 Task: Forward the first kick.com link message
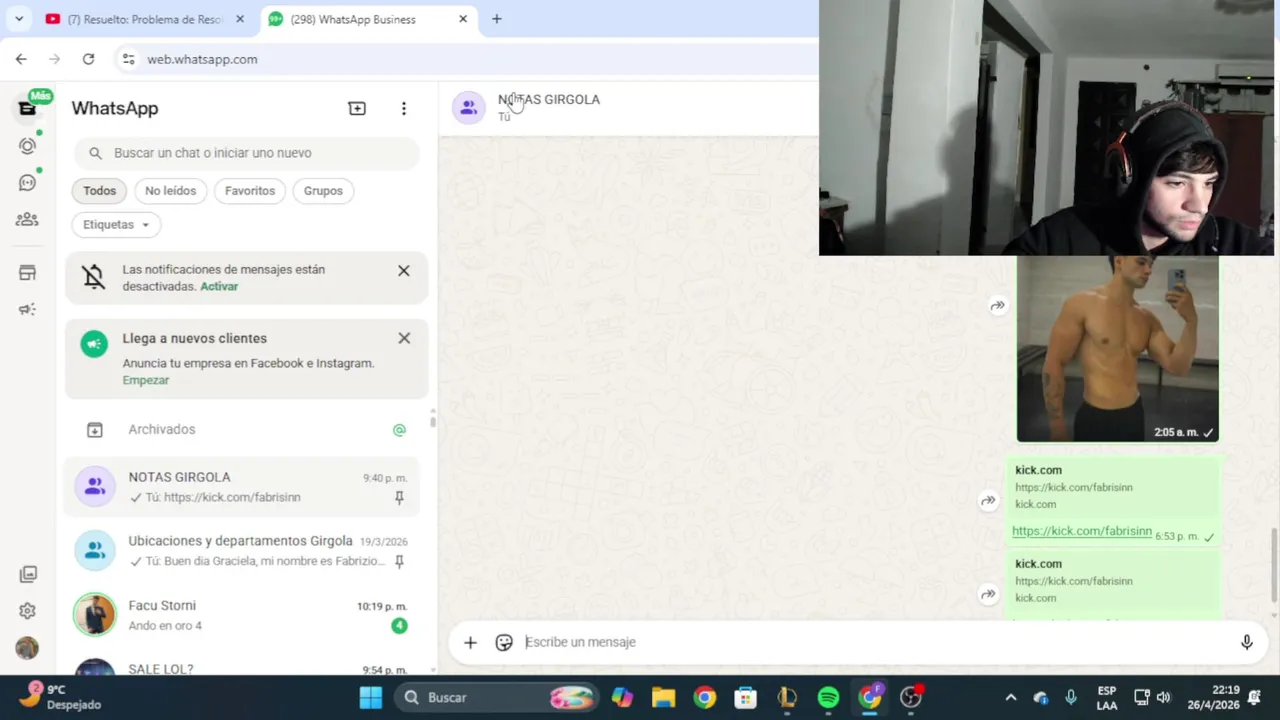988,500
